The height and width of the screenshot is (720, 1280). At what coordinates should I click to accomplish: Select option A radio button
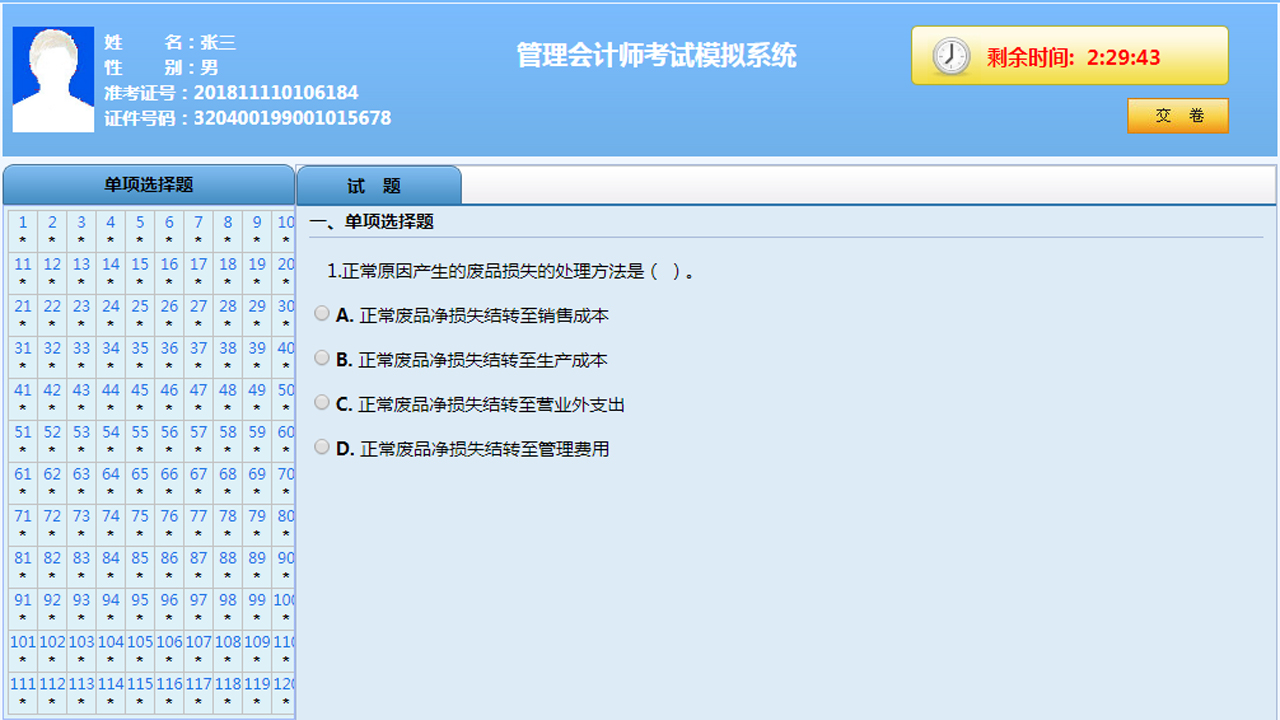click(x=322, y=313)
